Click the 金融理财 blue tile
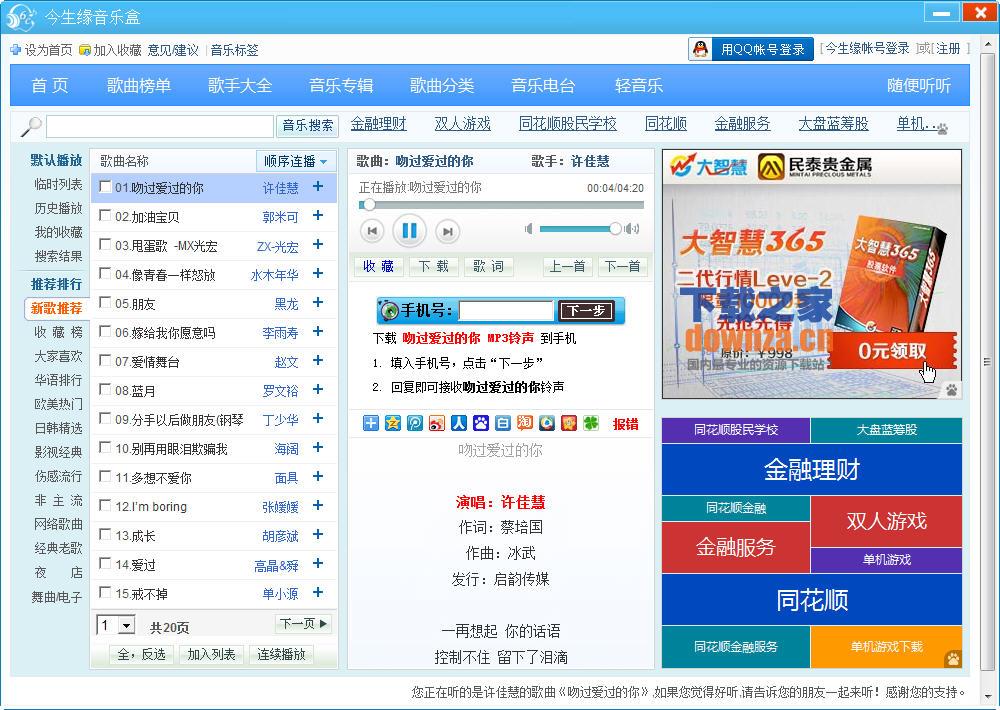The width and height of the screenshot is (1000, 710). 812,470
